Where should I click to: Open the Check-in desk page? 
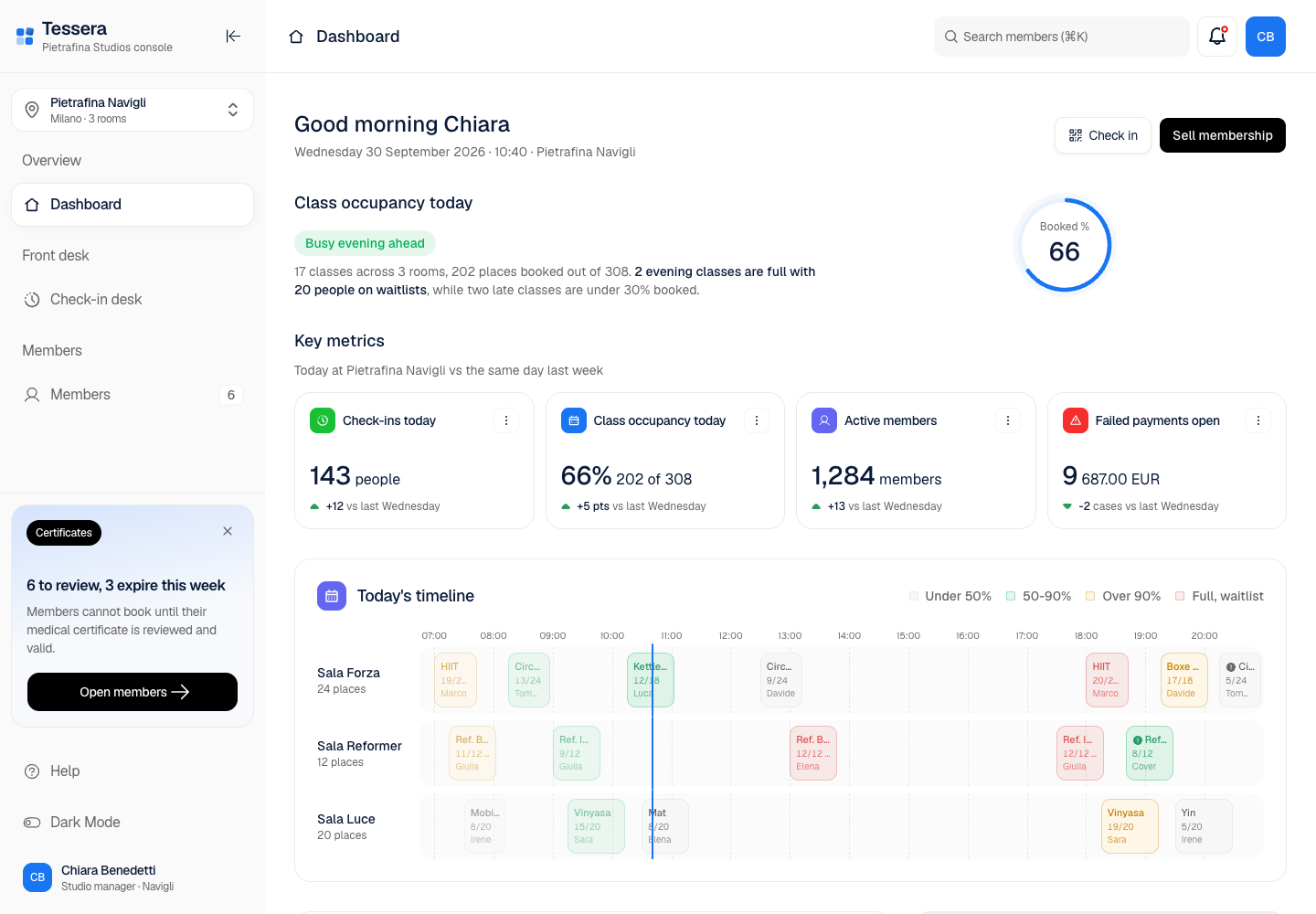tap(133, 300)
